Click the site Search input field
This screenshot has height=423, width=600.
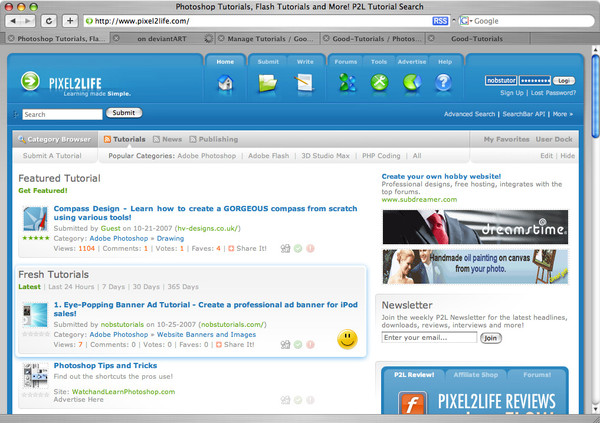point(62,114)
